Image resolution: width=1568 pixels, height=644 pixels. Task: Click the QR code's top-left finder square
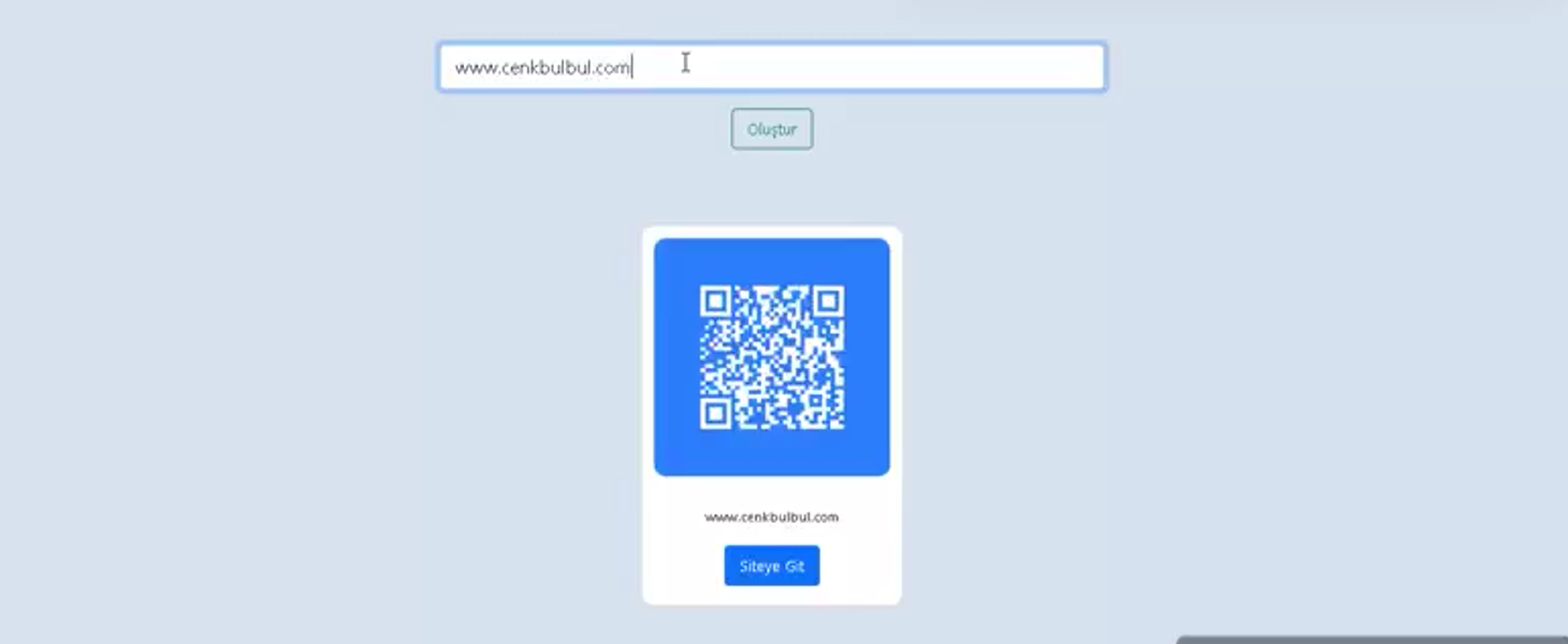pos(715,301)
